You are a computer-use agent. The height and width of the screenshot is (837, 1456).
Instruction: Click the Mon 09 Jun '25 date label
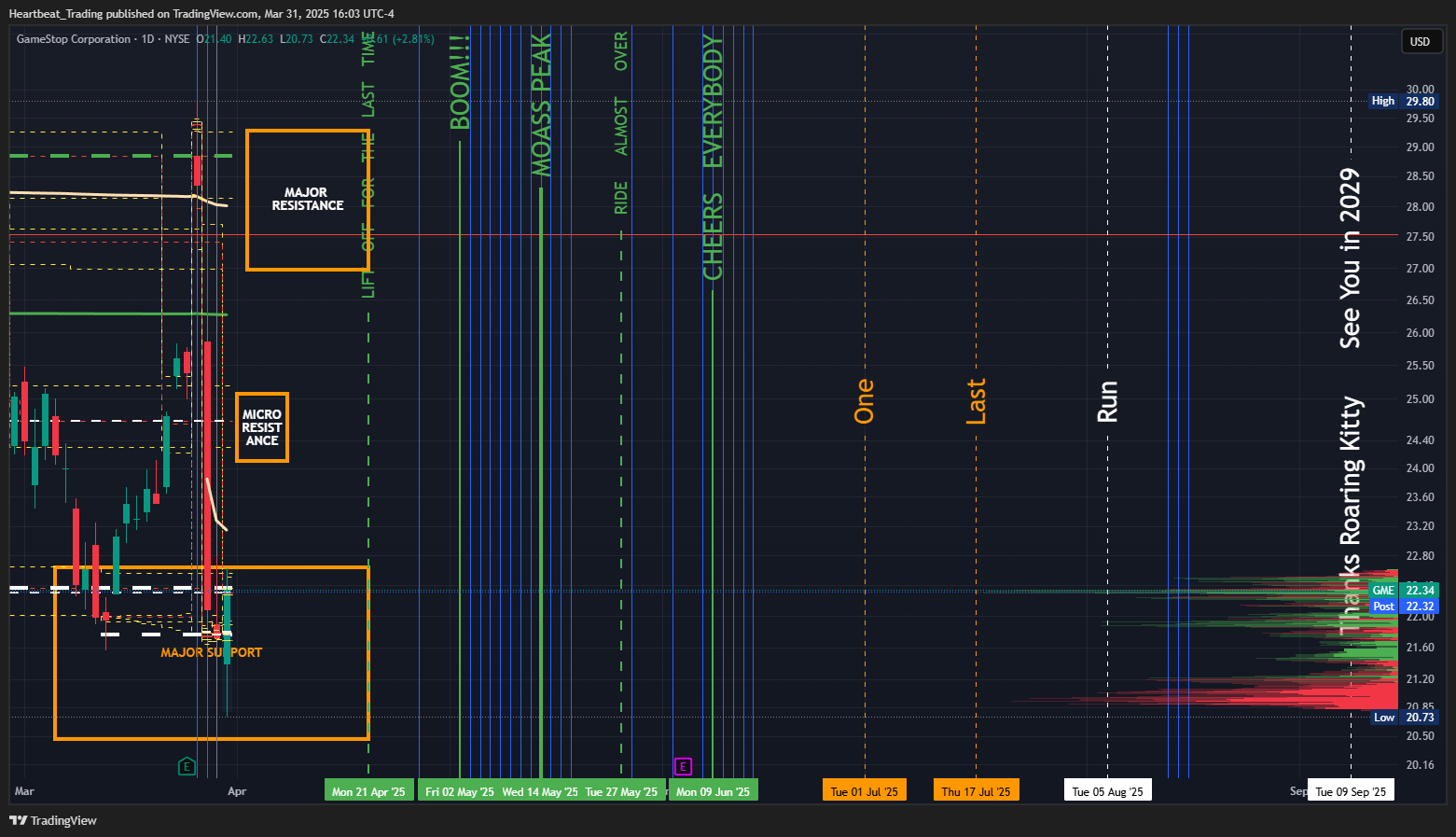[x=713, y=791]
